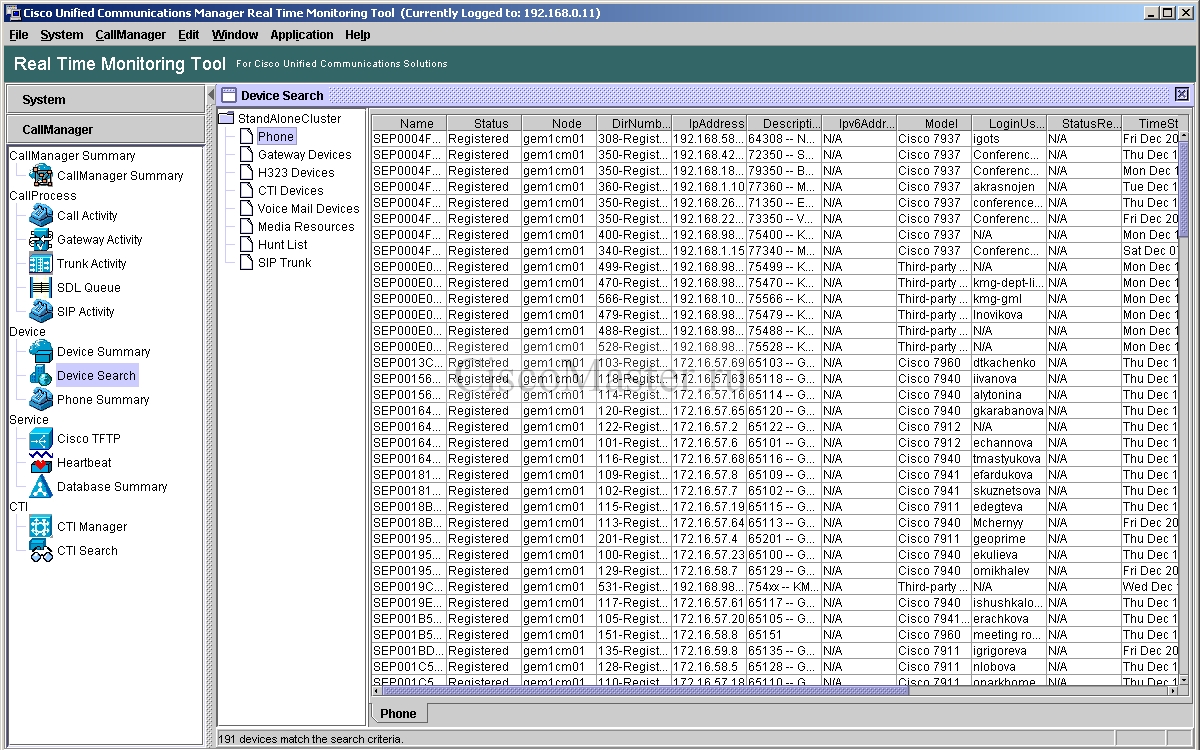Click the H323 Devices document icon

(247, 173)
